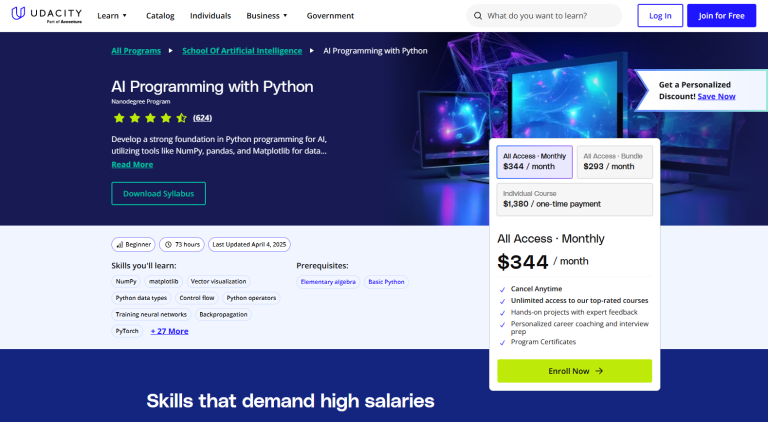Show the + 27 More skills
The image size is (768, 422).
coord(169,331)
